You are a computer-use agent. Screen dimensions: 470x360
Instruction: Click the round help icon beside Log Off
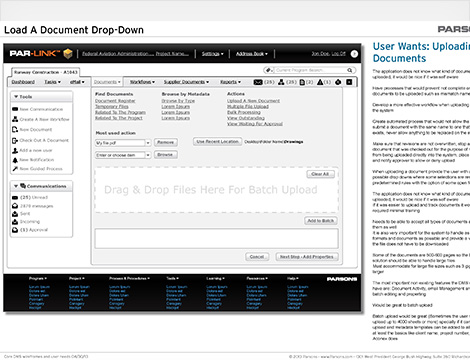(354, 53)
